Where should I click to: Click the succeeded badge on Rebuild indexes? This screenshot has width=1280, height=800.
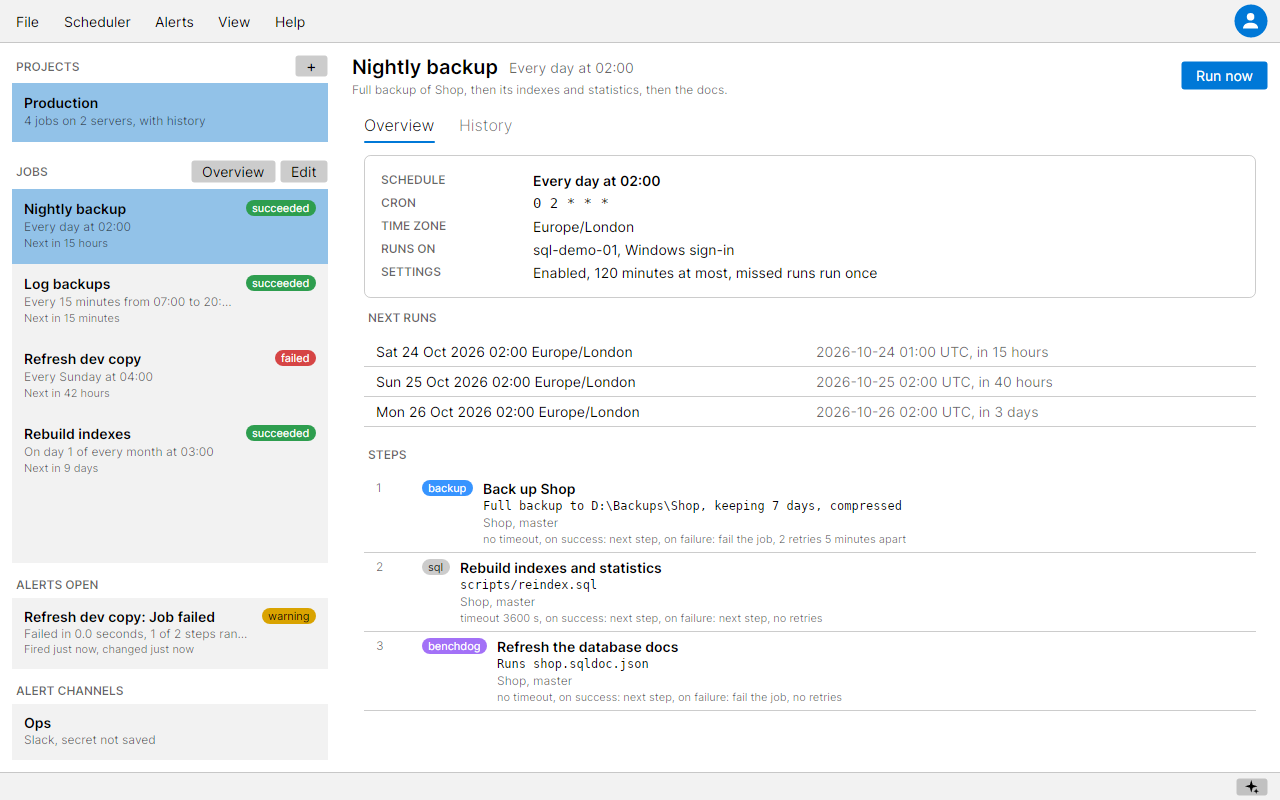[x=281, y=433]
